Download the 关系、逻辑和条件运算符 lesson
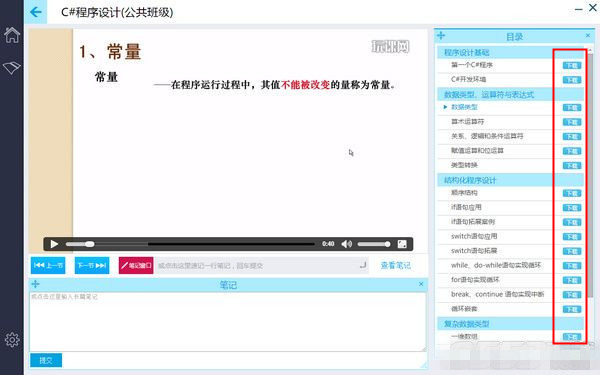The image size is (600, 375). click(x=572, y=137)
